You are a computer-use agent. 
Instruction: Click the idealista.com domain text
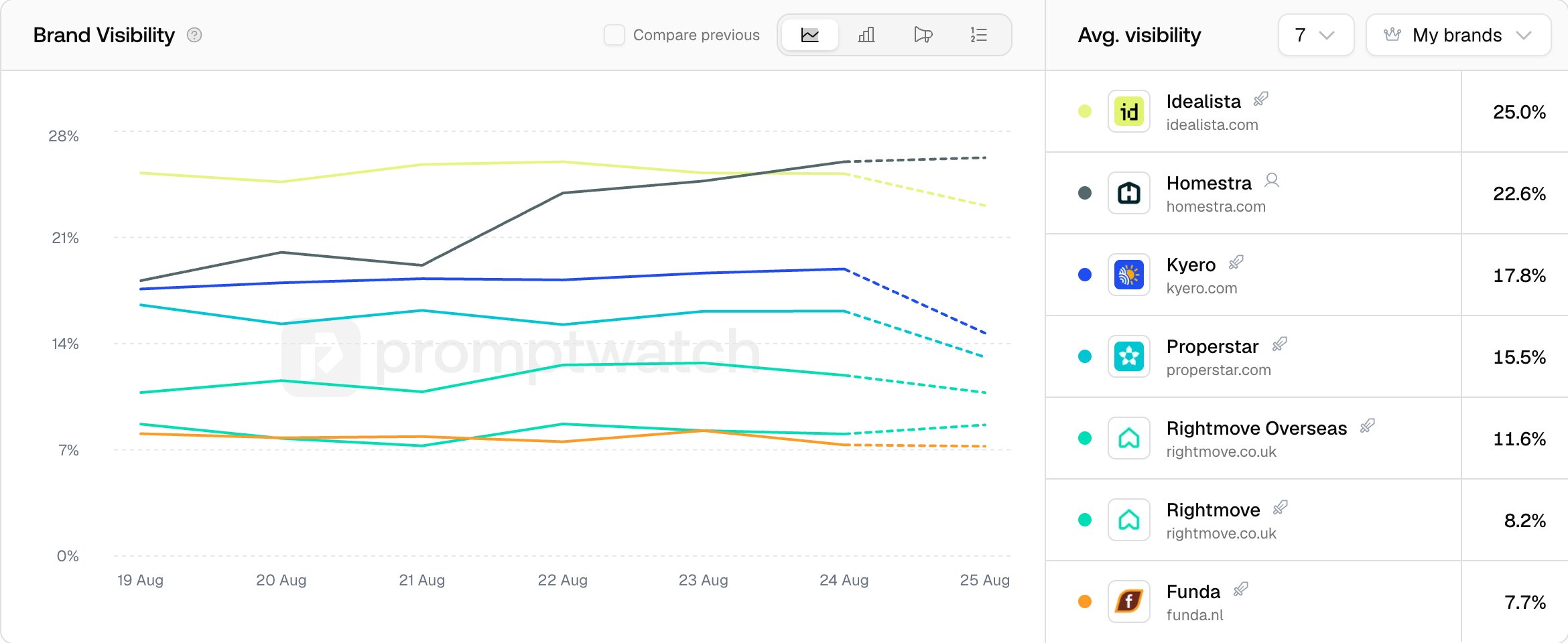pyautogui.click(x=1212, y=125)
